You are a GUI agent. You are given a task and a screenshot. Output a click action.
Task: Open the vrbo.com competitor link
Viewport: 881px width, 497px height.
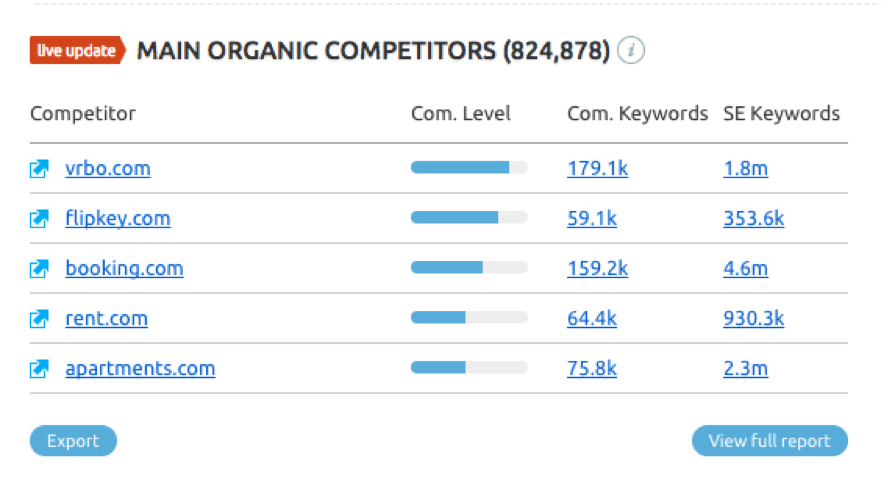[108, 168]
